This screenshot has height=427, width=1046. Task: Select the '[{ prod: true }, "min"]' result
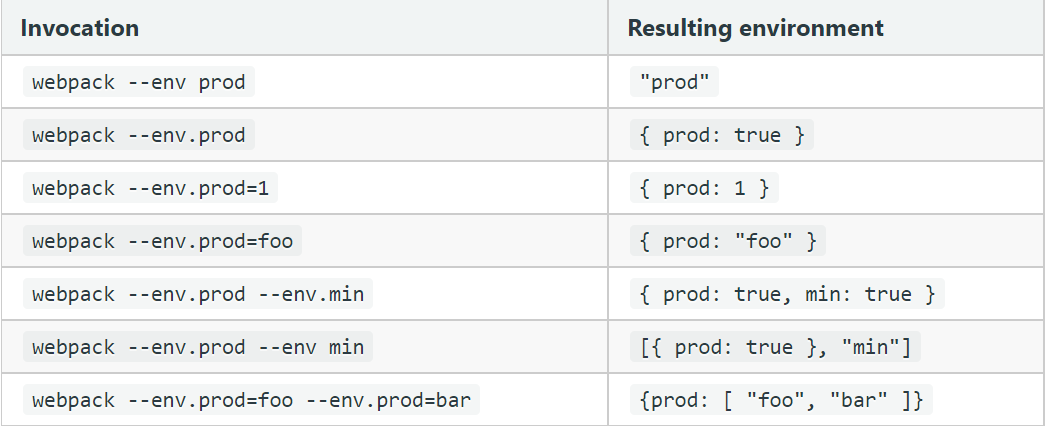[x=775, y=347]
